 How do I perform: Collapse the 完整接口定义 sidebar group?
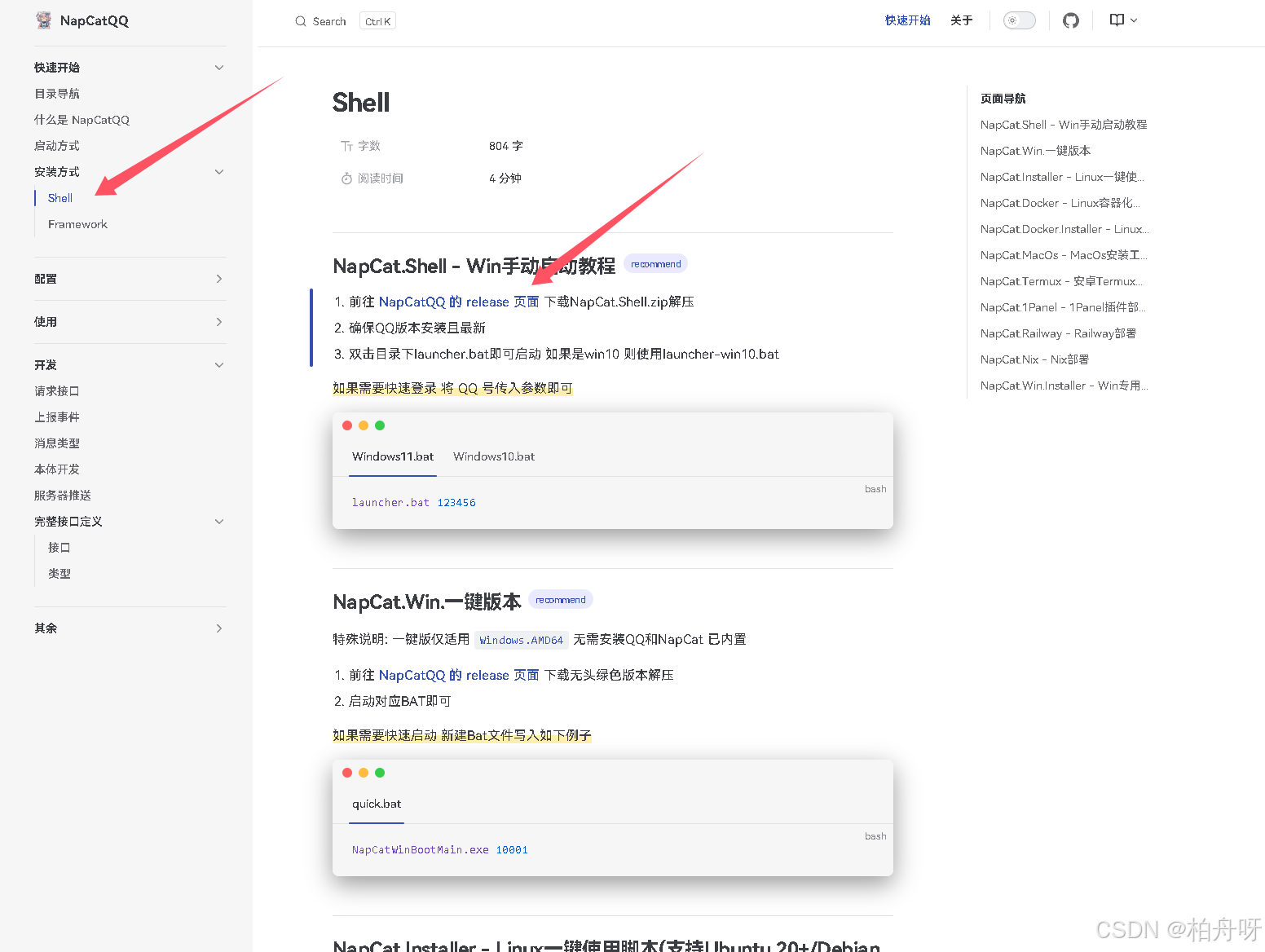pyautogui.click(x=219, y=522)
